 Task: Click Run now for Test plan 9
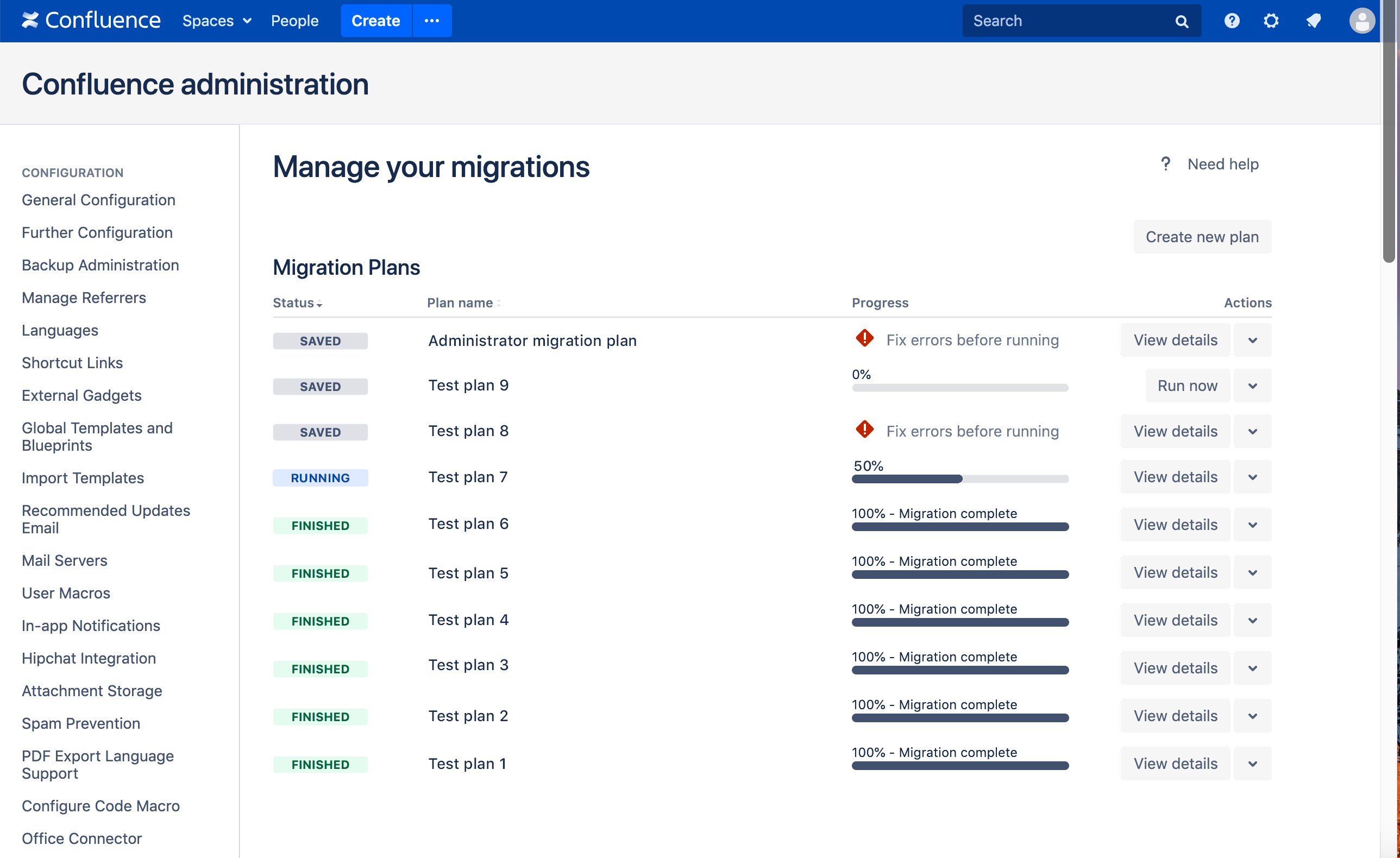1188,386
